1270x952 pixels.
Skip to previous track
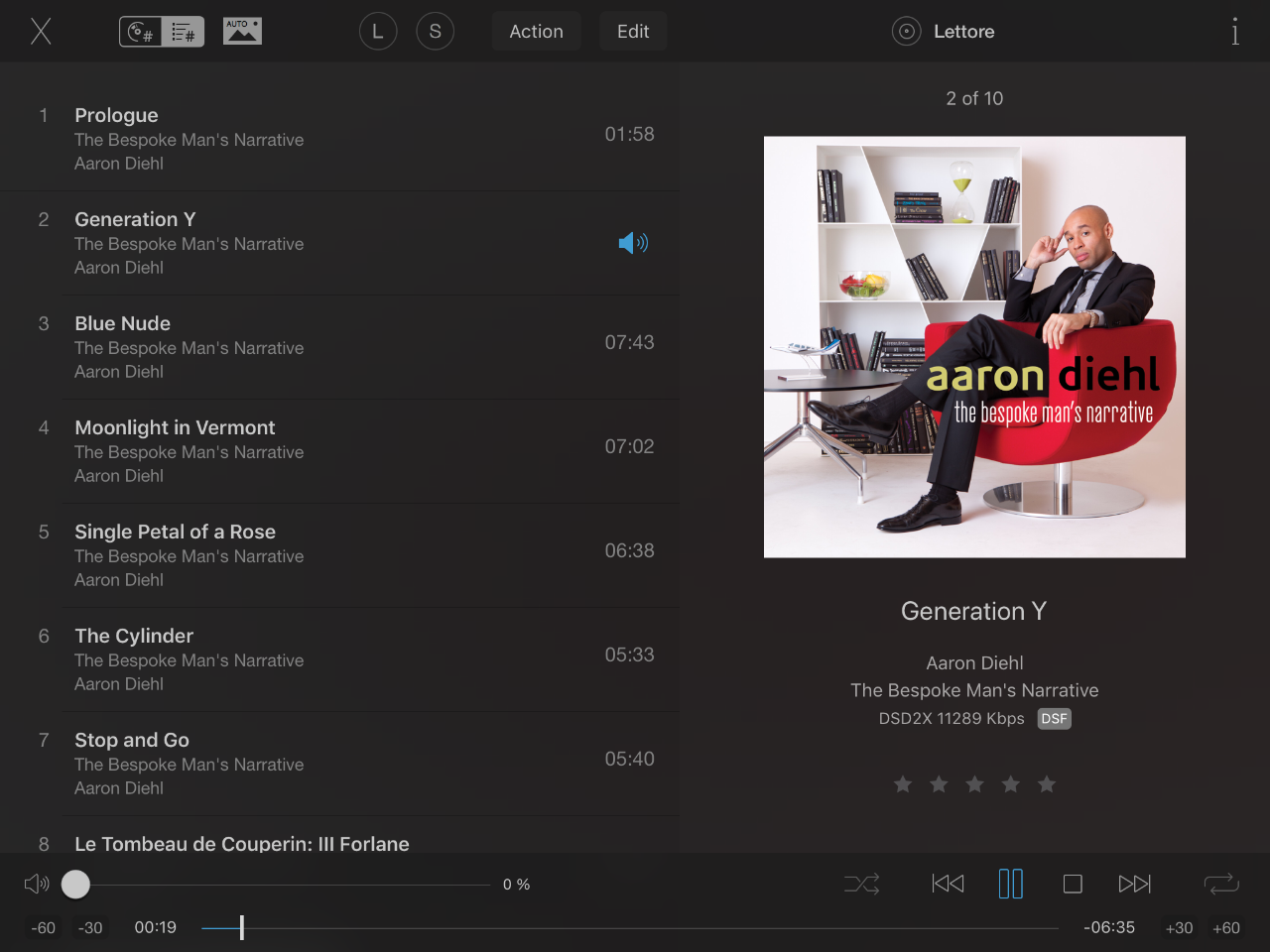(x=948, y=884)
